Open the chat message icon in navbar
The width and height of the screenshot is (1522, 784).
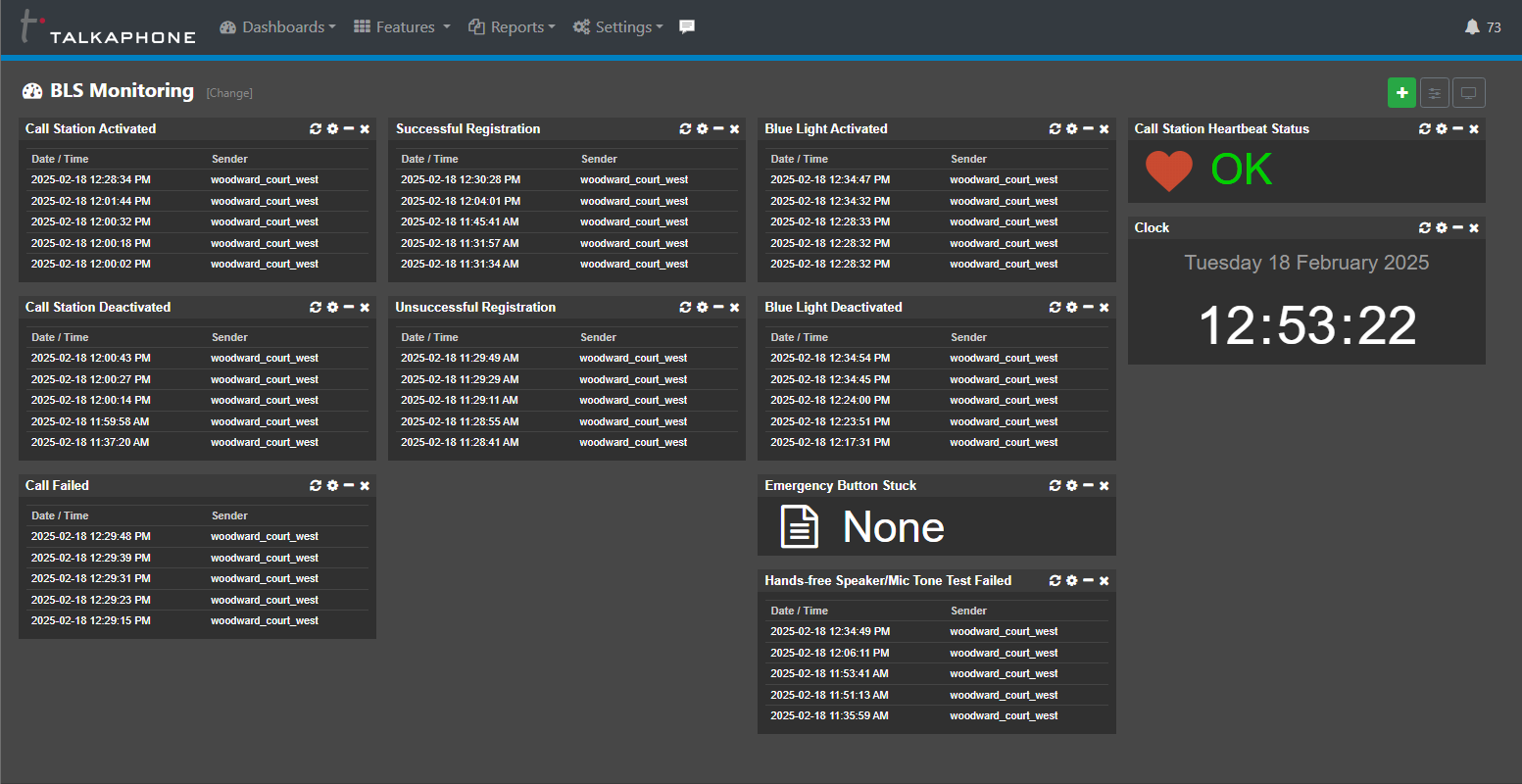[687, 27]
